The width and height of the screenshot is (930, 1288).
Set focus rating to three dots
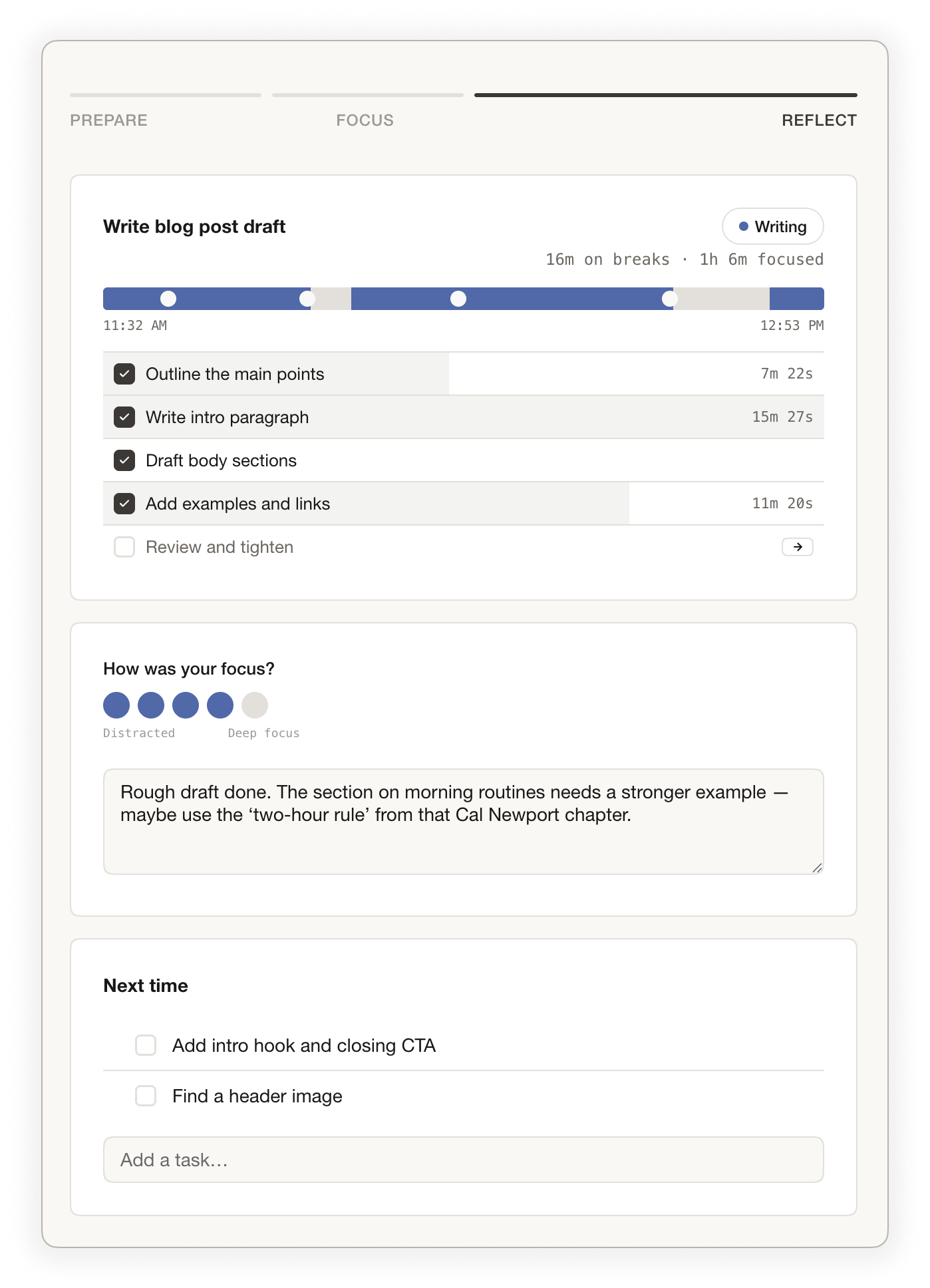186,705
